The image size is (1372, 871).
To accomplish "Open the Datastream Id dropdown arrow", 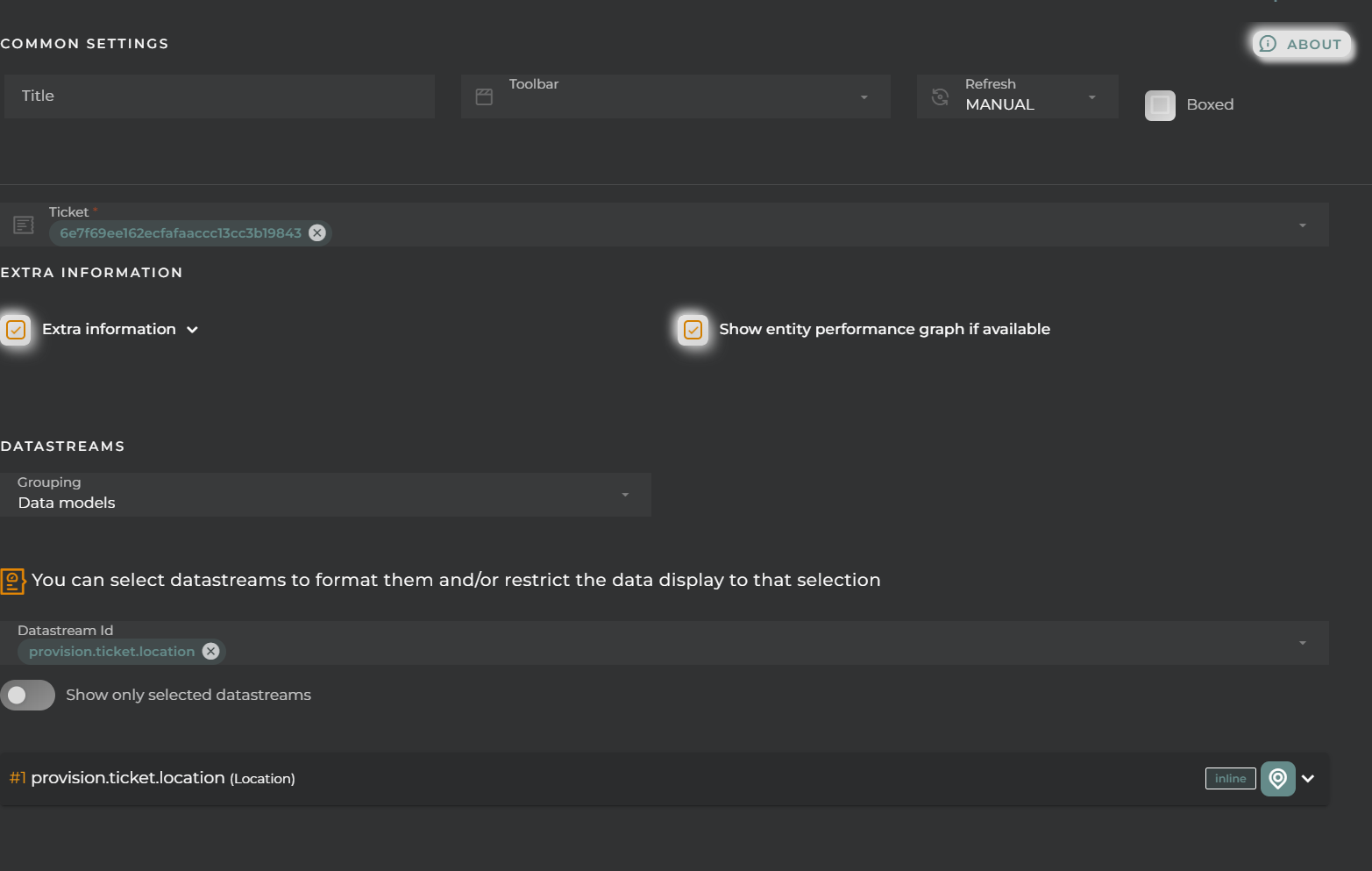I will click(x=1303, y=643).
